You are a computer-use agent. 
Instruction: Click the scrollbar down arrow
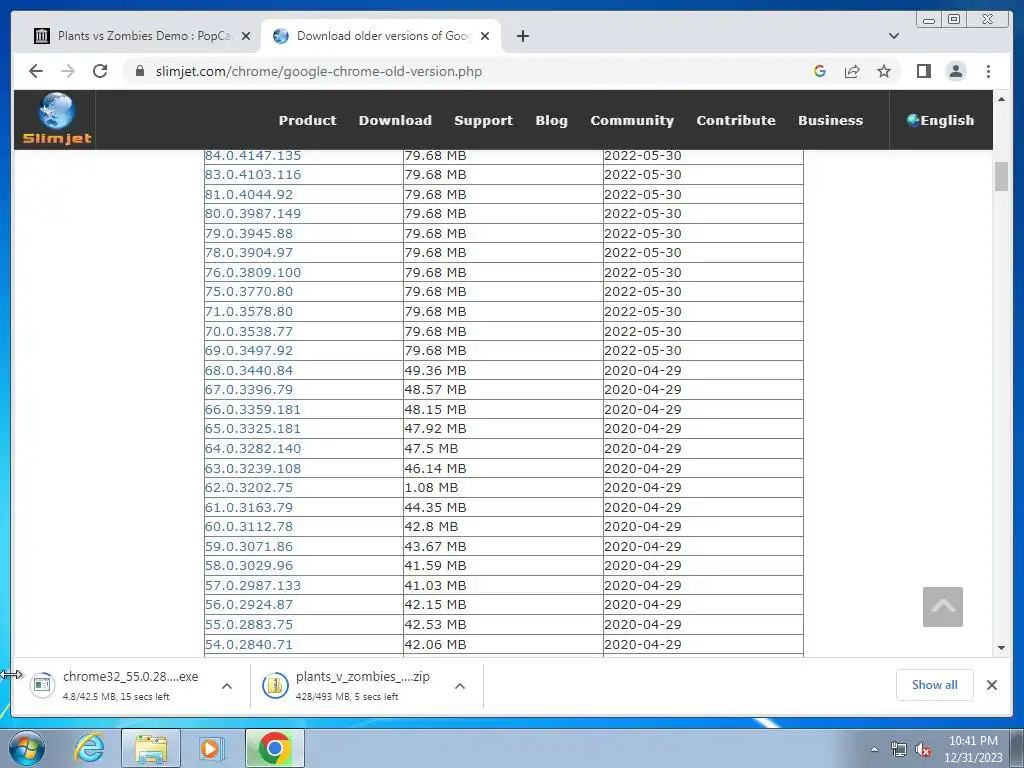coord(1001,648)
